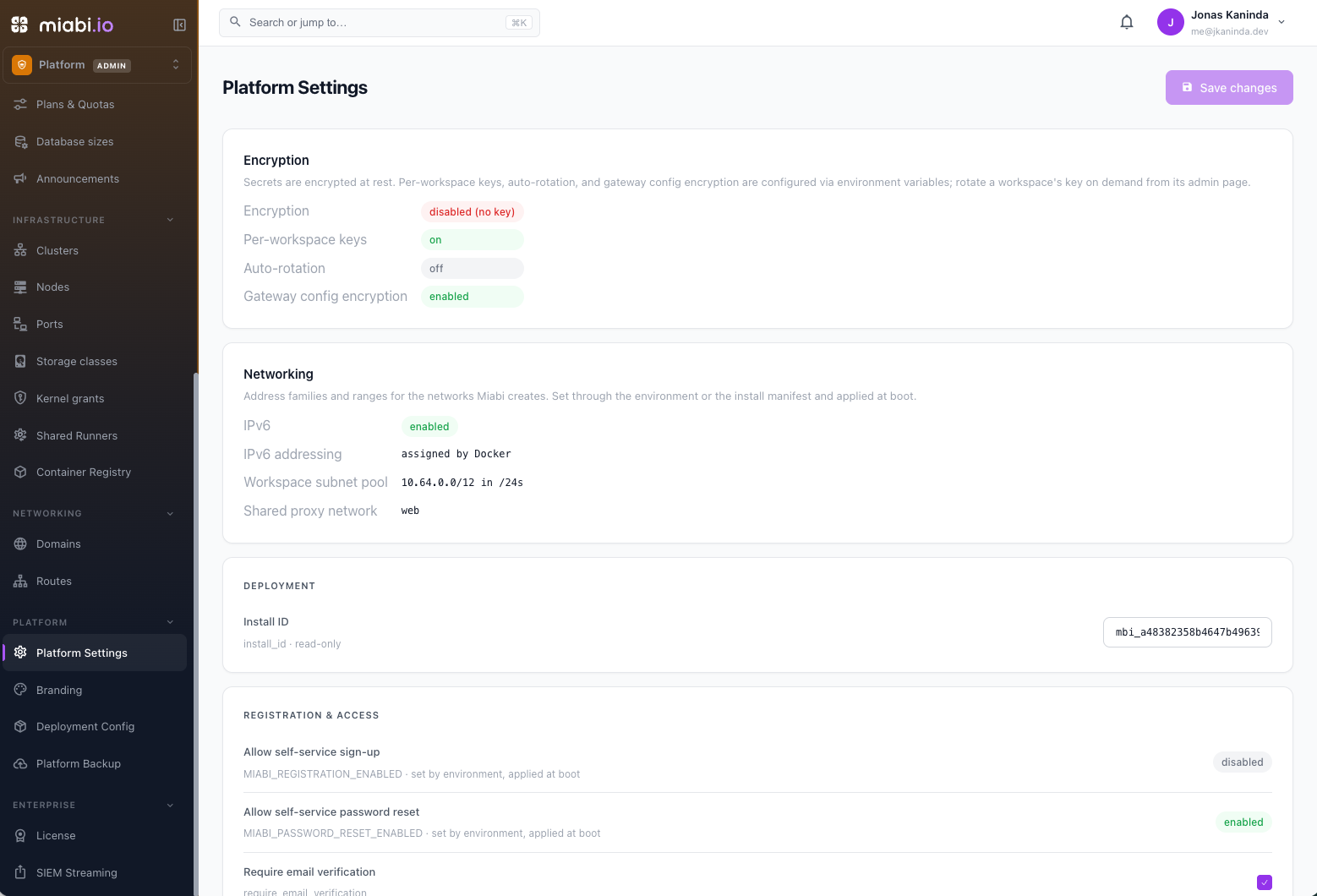The image size is (1317, 896).
Task: Open the Jonas Kaninda account menu
Action: coord(1221,23)
